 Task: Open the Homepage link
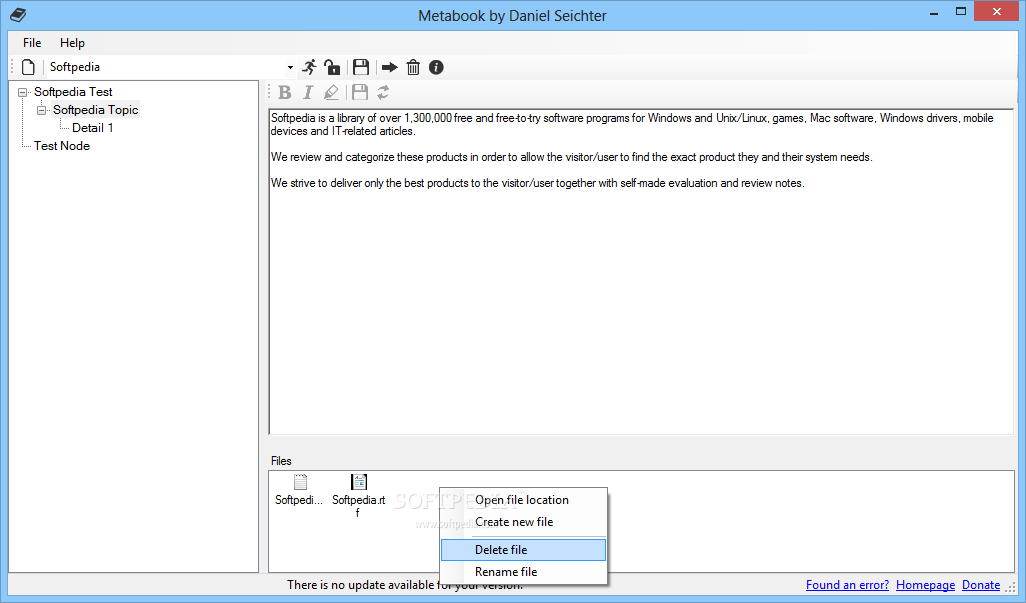(925, 585)
